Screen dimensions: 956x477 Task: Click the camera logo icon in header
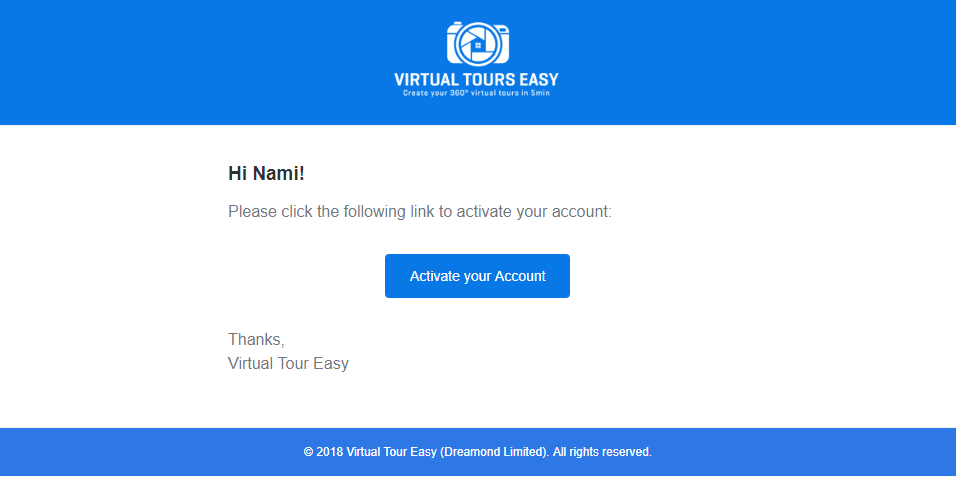click(478, 43)
